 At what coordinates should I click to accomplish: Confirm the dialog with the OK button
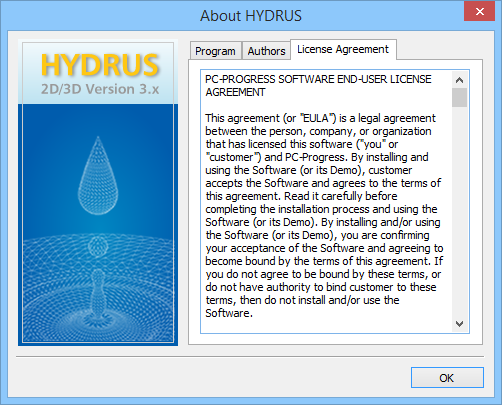[447, 378]
